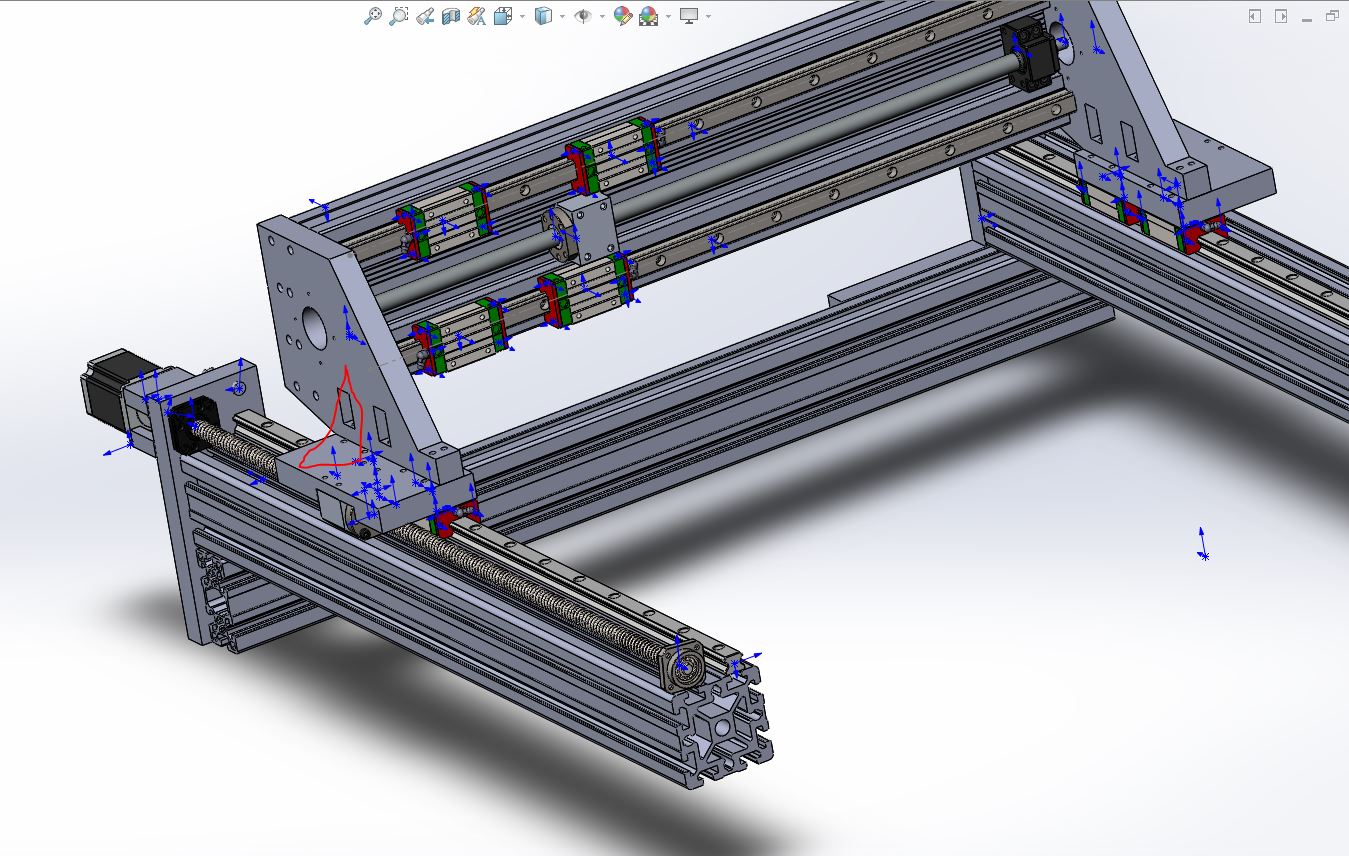Screen dimensions: 1349x856
Task: Click the Zoom to Fit icon
Action: click(373, 16)
